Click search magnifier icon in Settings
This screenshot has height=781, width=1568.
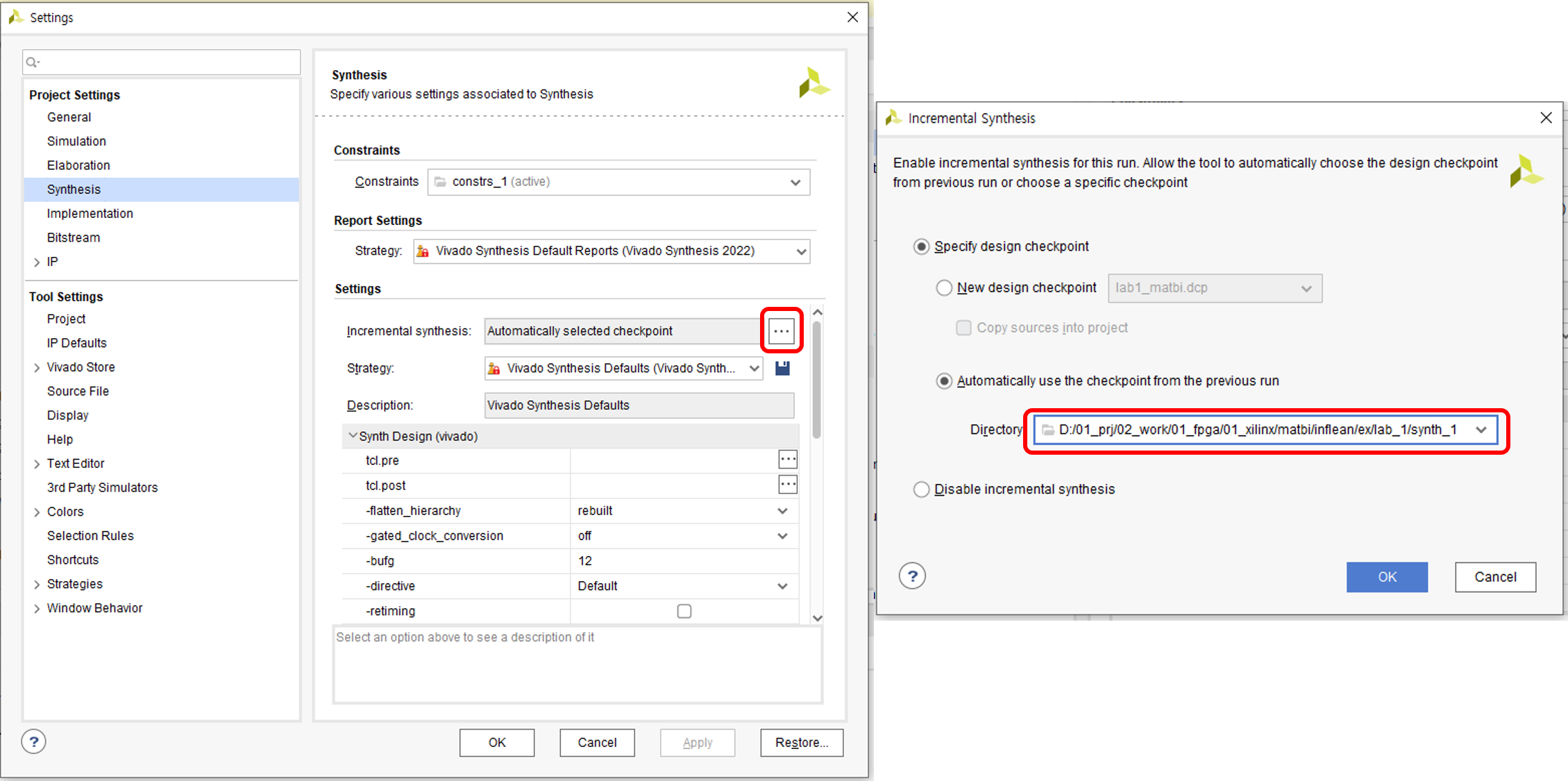click(x=32, y=62)
